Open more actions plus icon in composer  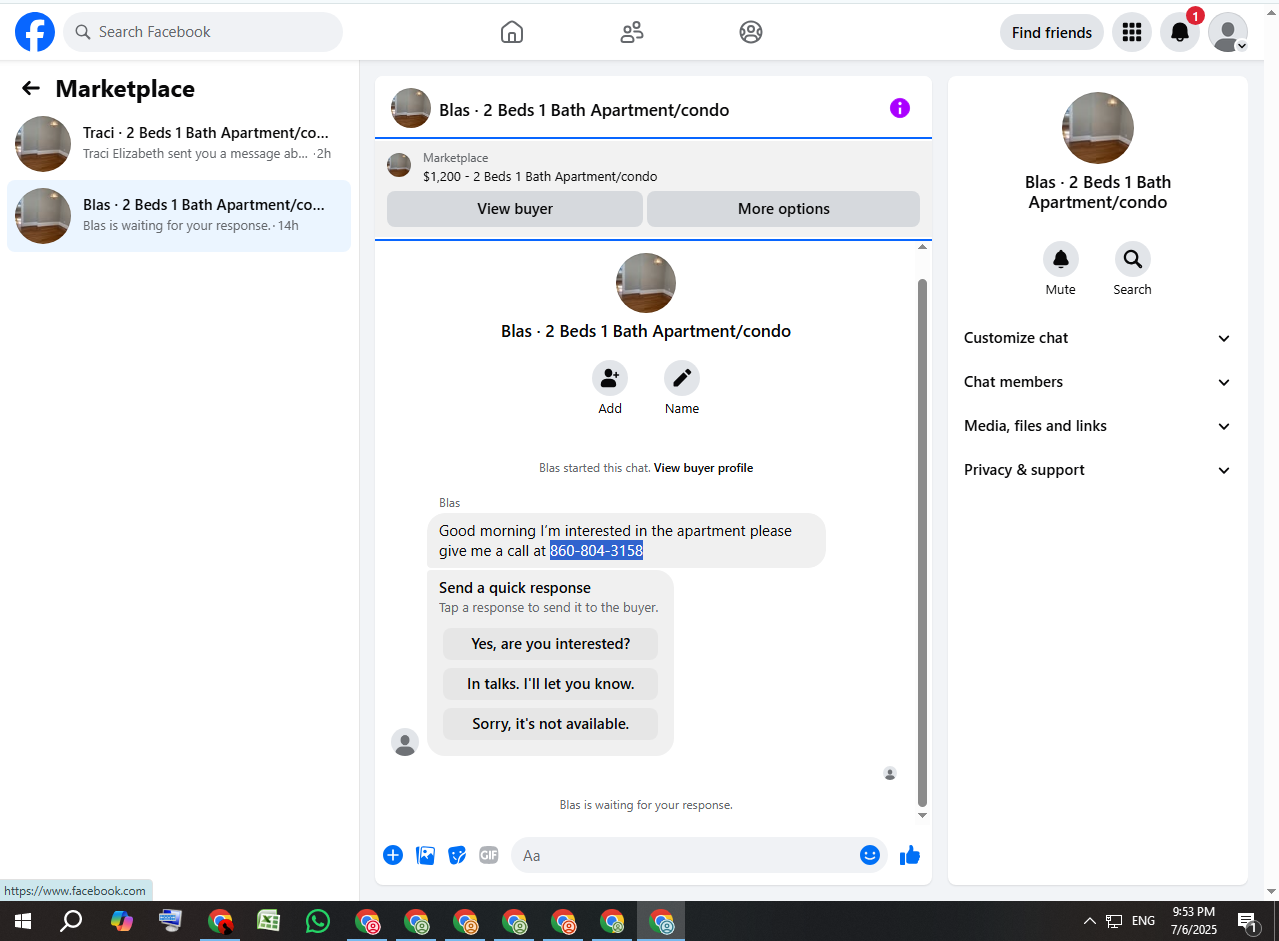pyautogui.click(x=393, y=855)
